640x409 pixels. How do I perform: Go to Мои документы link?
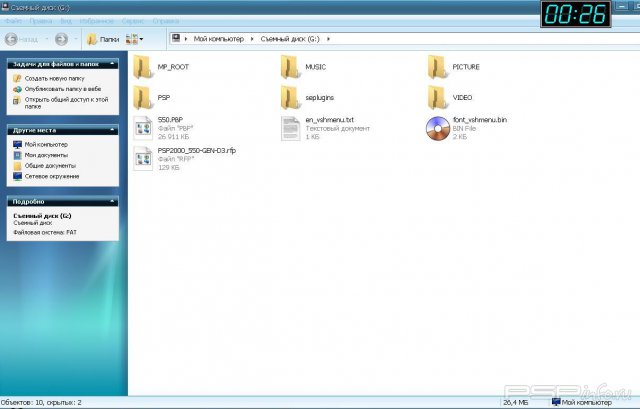[46, 155]
